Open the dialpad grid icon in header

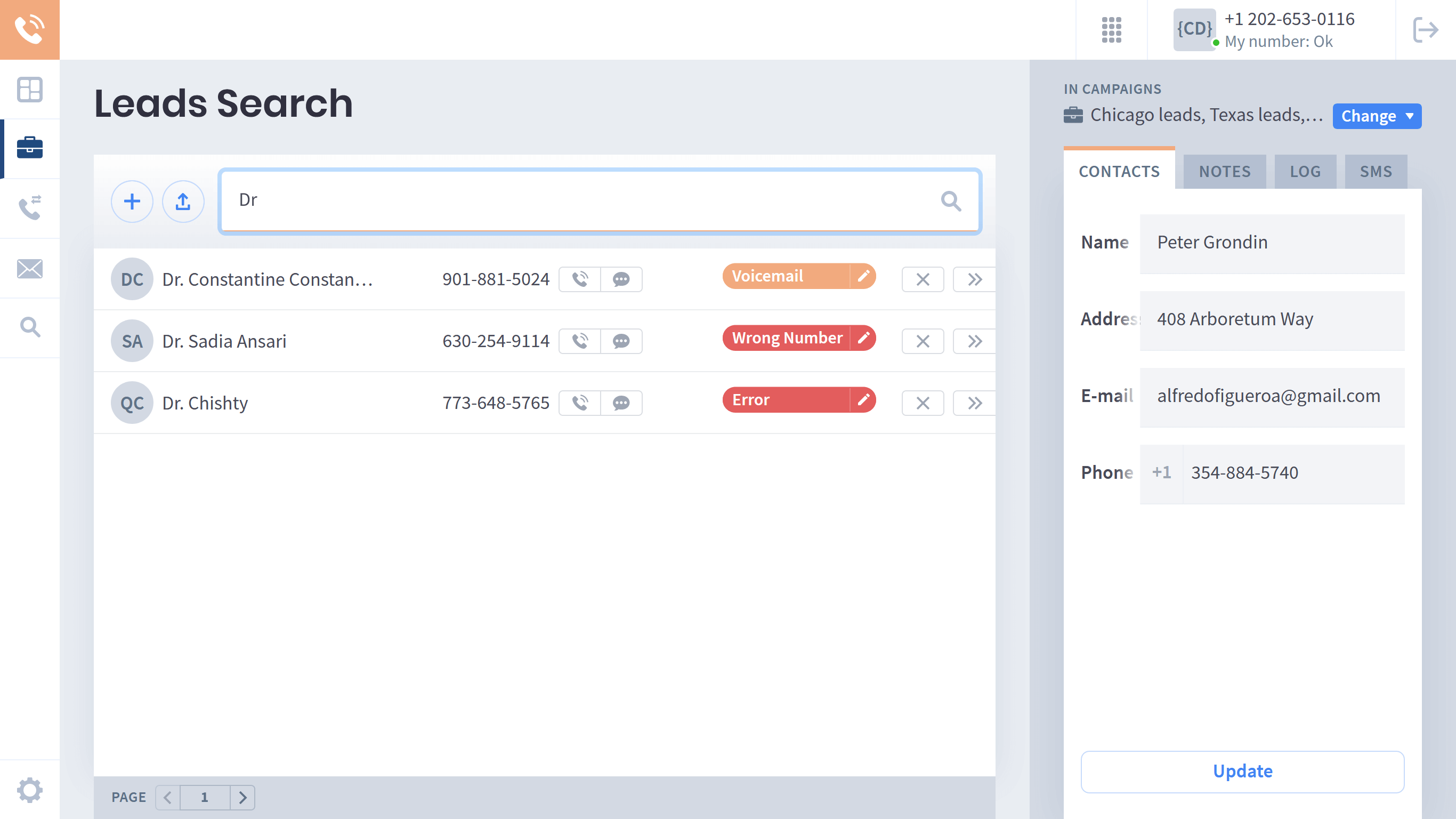pyautogui.click(x=1111, y=29)
